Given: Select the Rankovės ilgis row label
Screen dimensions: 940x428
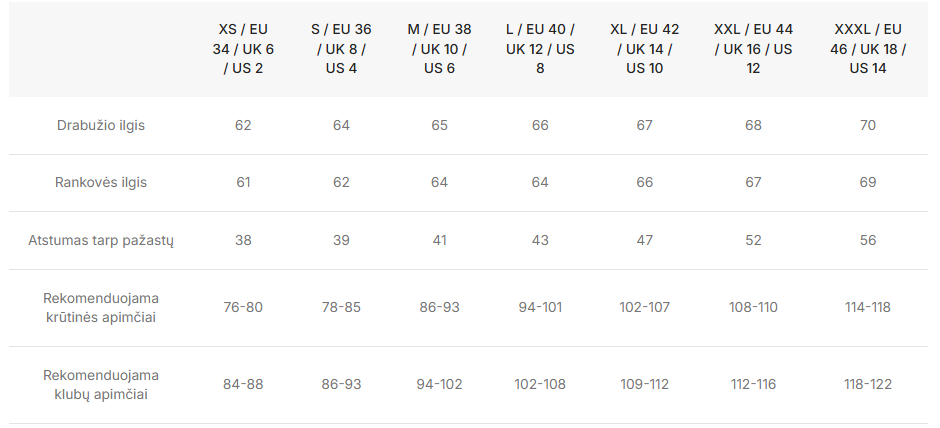Looking at the screenshot, I should point(101,182).
